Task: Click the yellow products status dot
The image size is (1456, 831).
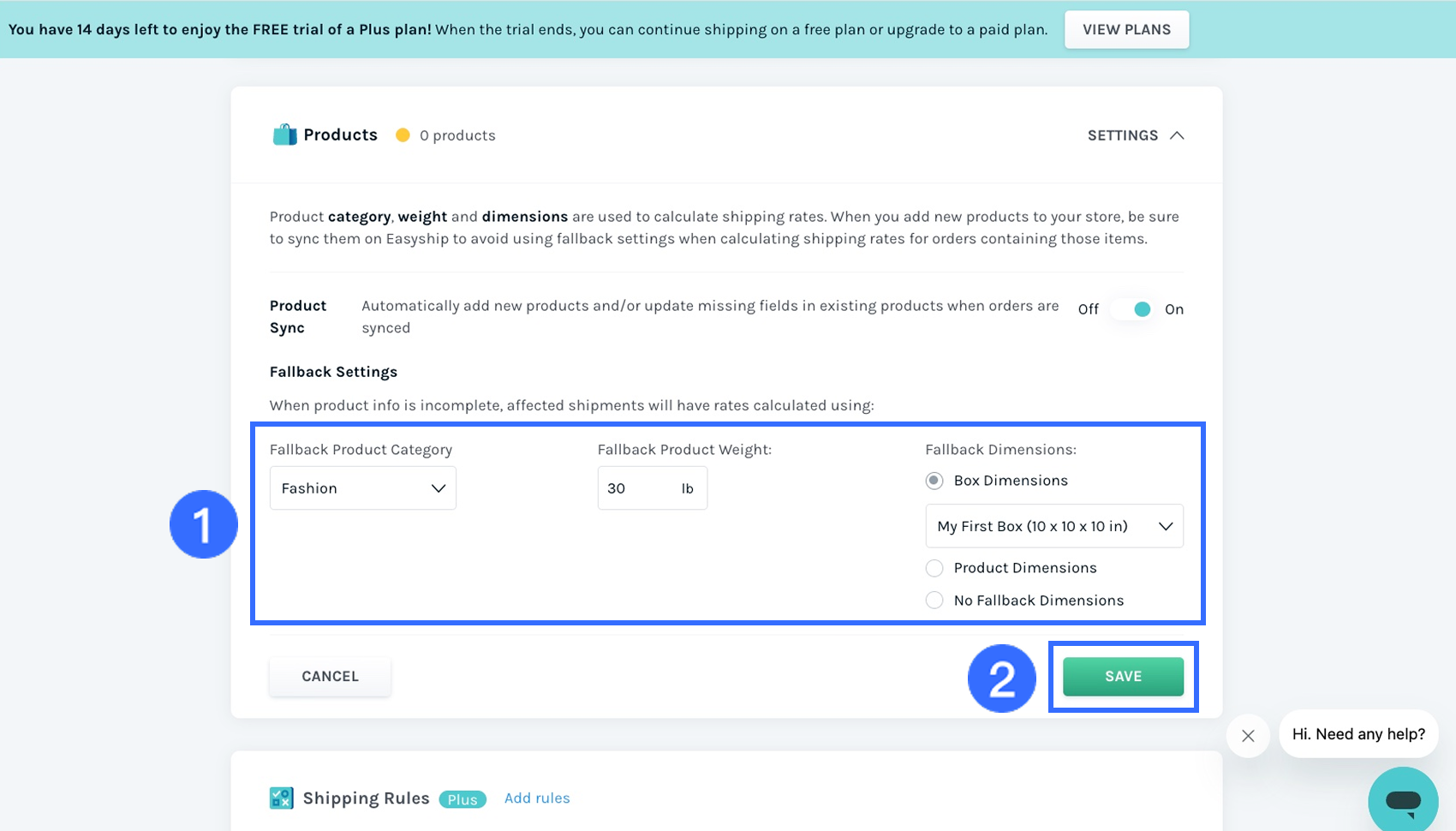Action: click(x=403, y=135)
